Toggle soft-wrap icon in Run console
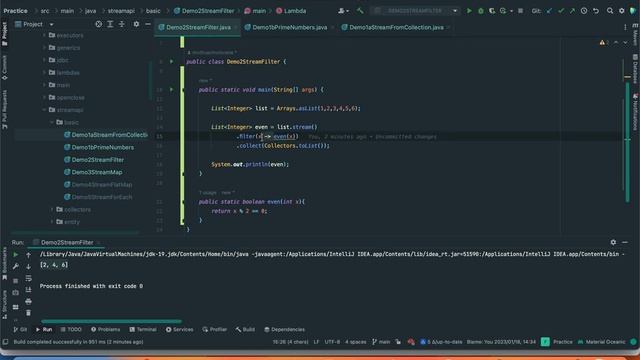Viewport: 640px width, 360px height. click(x=28, y=278)
